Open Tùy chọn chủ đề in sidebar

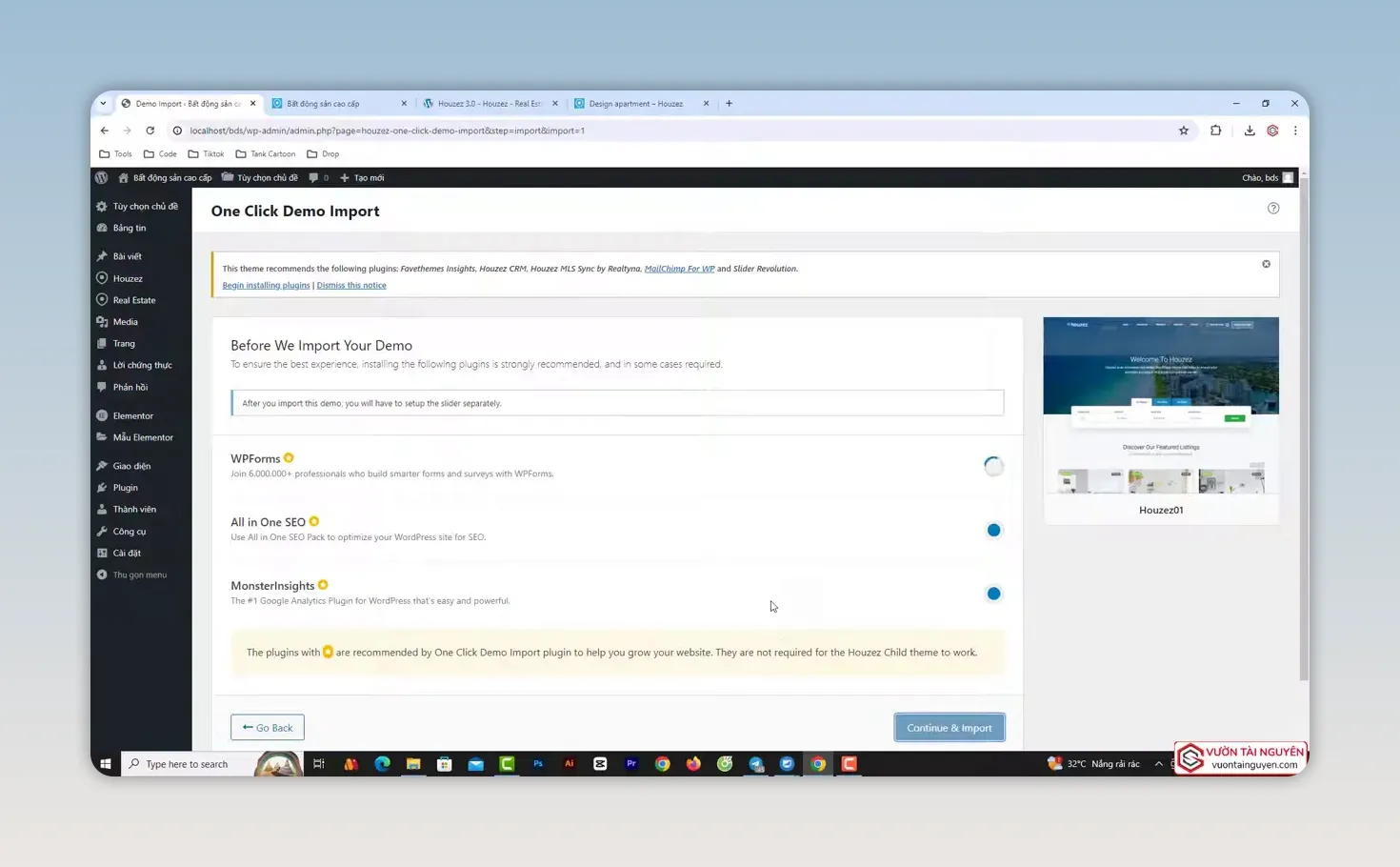[141, 207]
